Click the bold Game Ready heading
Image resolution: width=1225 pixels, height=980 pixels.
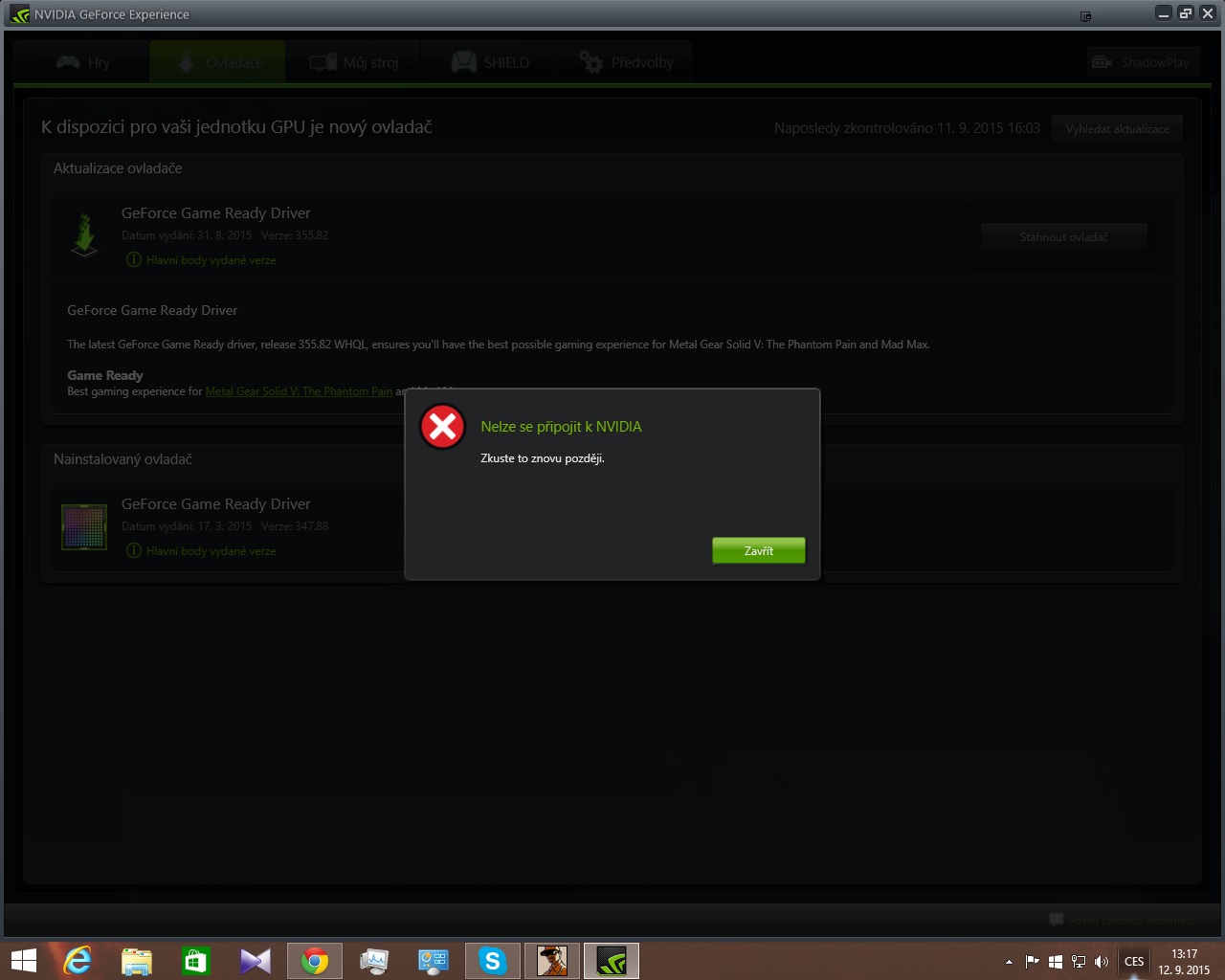click(105, 375)
